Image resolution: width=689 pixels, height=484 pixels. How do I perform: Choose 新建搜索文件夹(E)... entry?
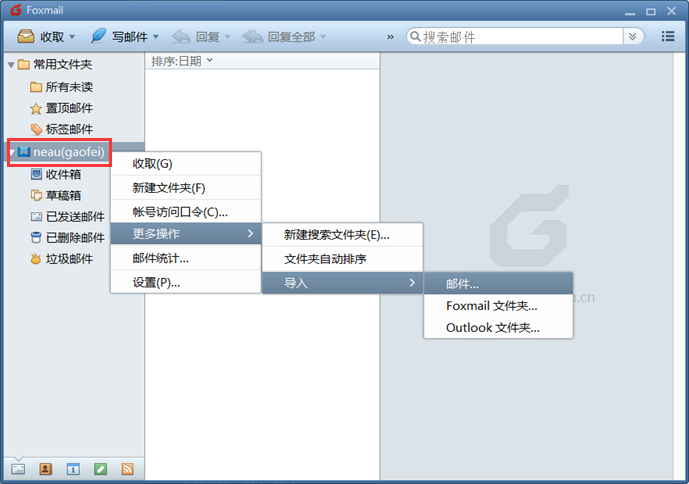343,235
